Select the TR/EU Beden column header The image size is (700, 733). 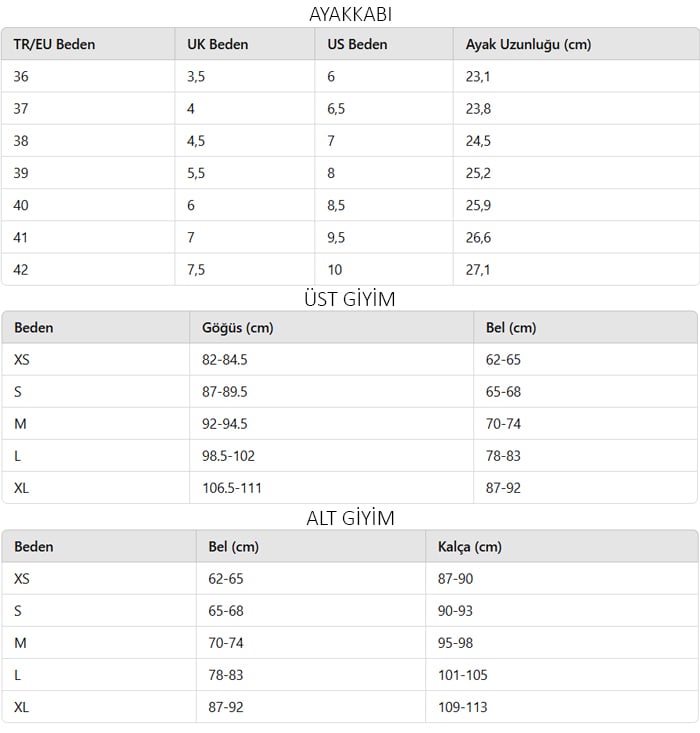54,44
